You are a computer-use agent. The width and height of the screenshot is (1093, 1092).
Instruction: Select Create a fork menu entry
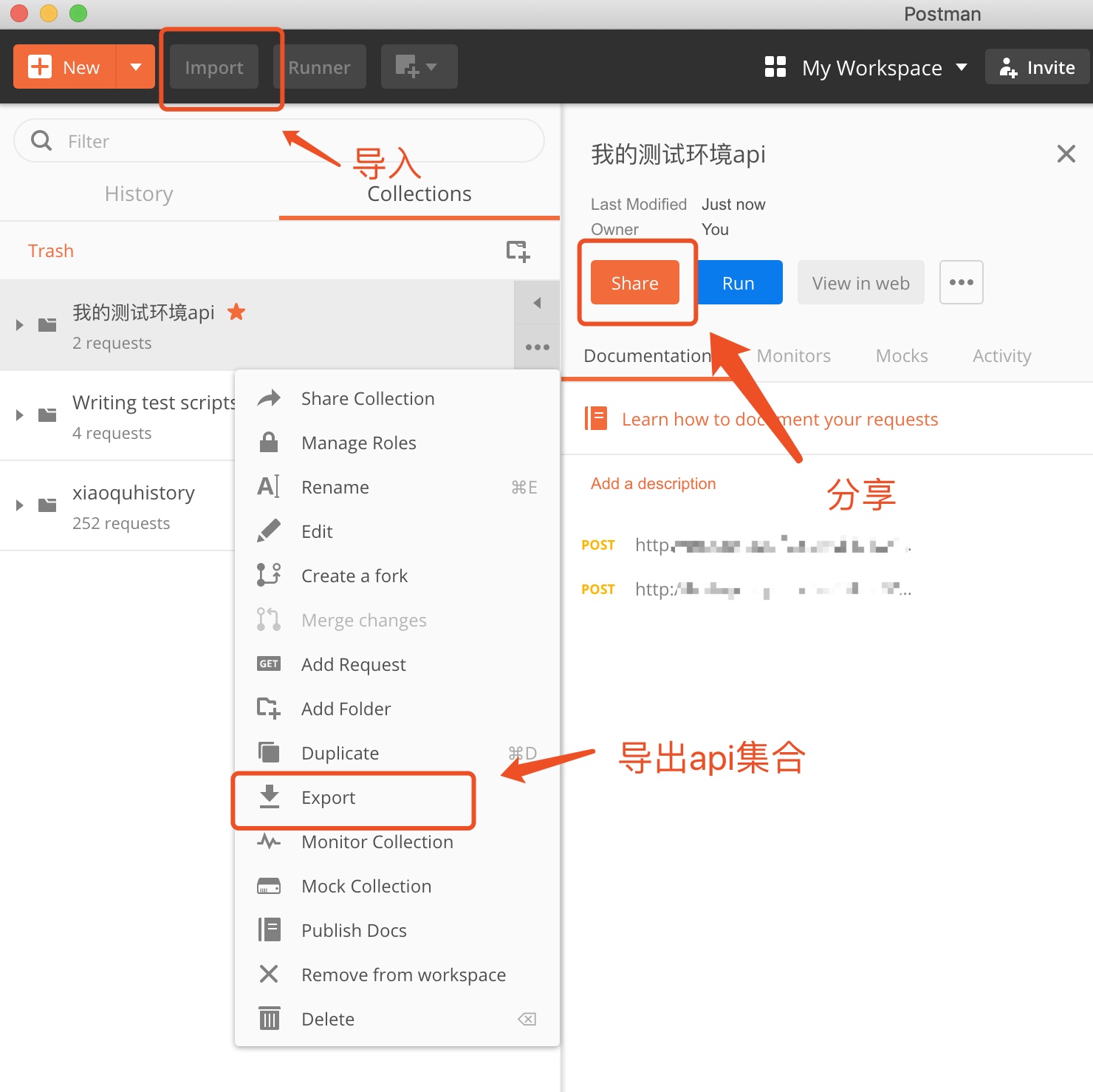pyautogui.click(x=397, y=576)
